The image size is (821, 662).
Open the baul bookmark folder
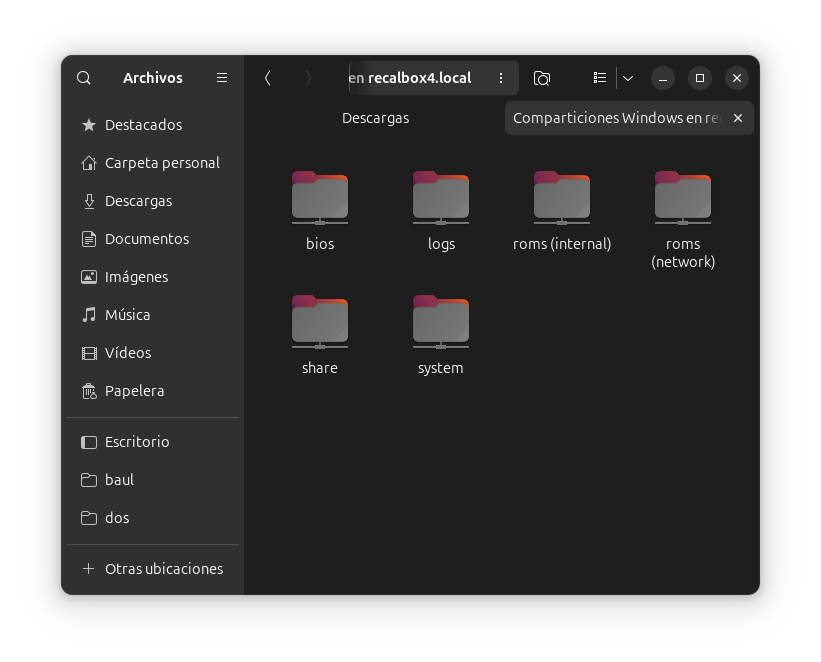tap(153, 480)
